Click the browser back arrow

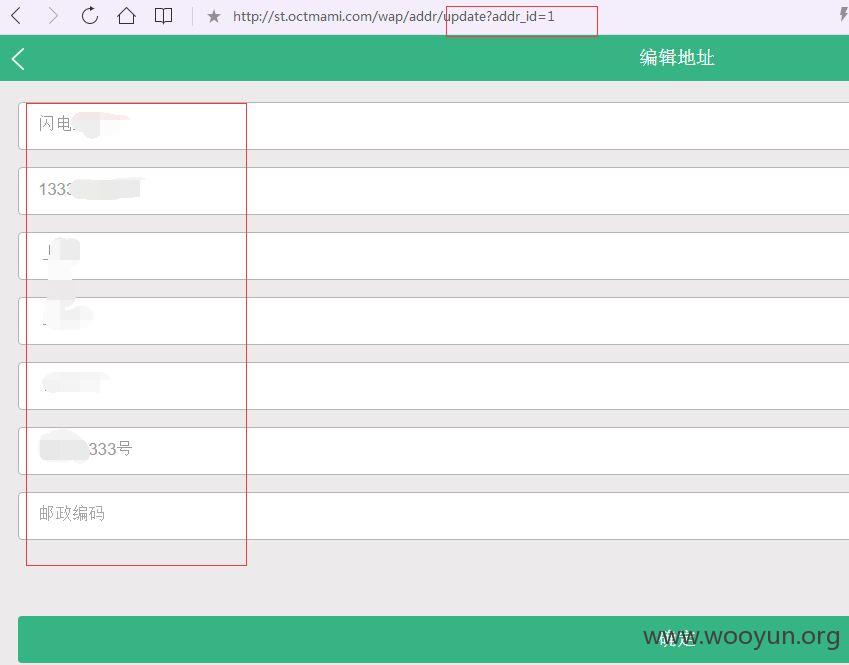tap(16, 16)
